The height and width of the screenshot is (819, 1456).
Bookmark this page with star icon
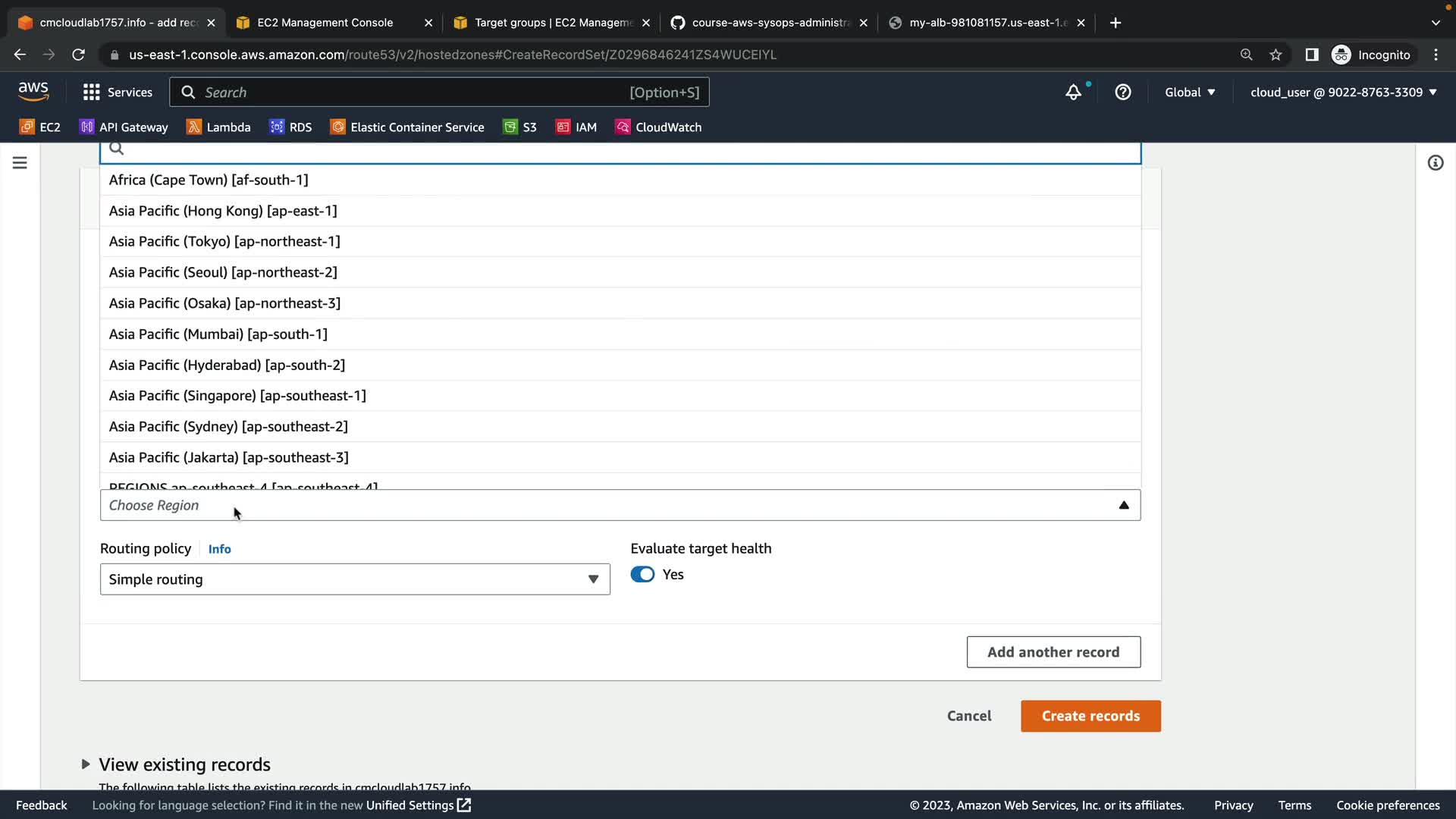point(1276,55)
